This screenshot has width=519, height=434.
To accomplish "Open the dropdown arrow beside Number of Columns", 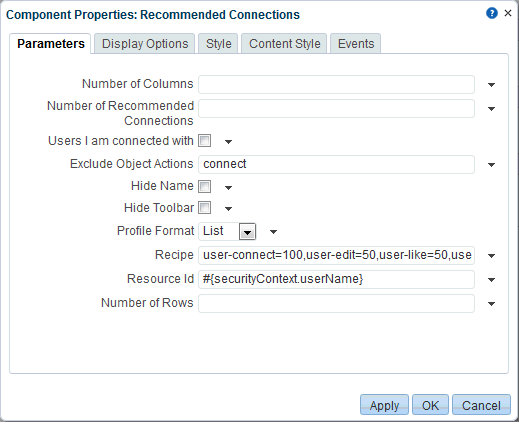I will 491,85.
